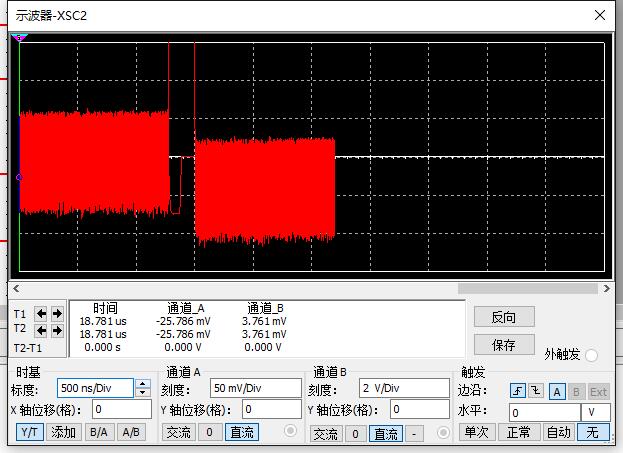Click the 时间 column header
The height and width of the screenshot is (453, 623).
pos(105,308)
